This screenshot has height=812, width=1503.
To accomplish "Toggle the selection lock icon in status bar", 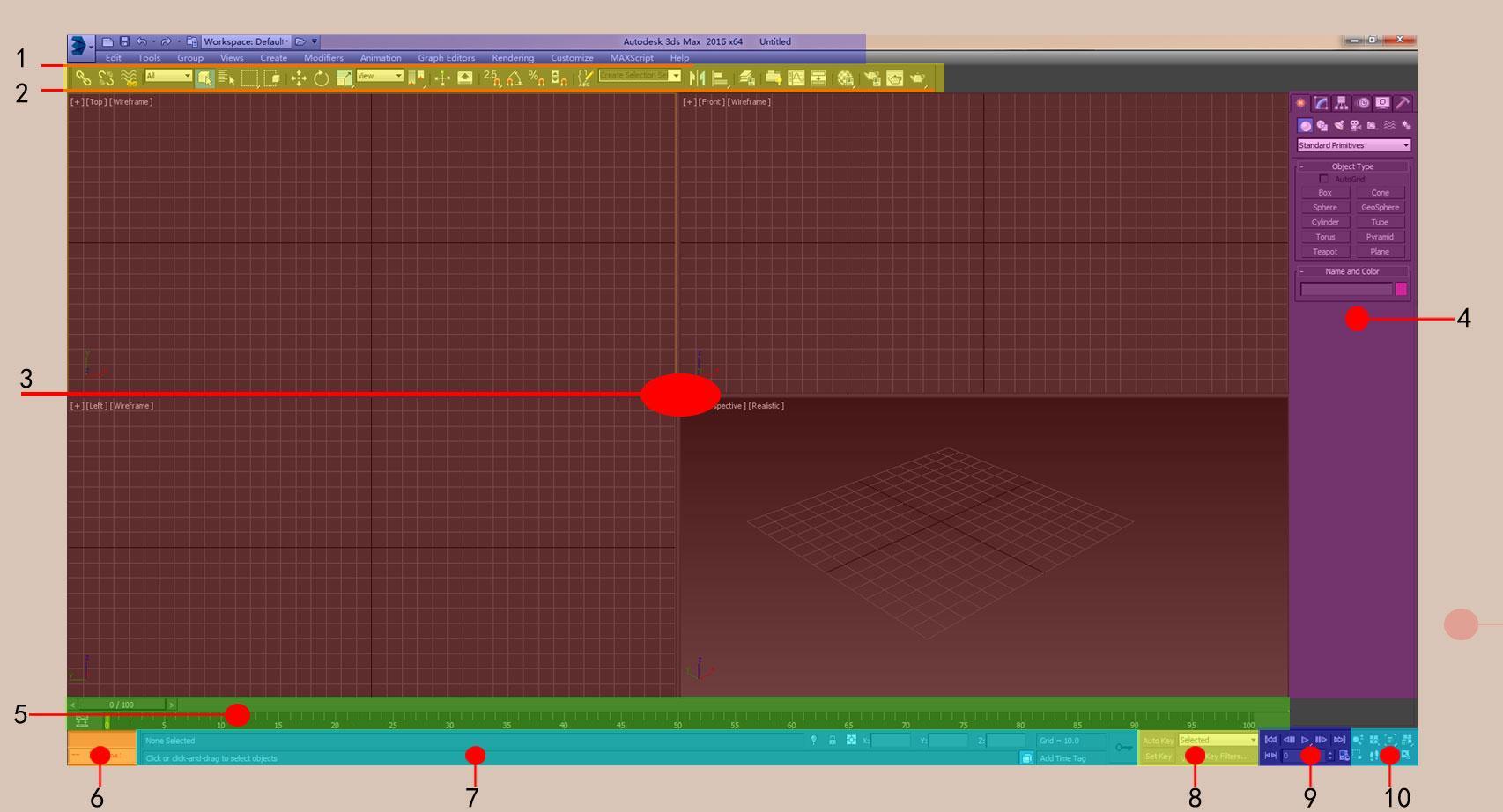I will tap(832, 741).
